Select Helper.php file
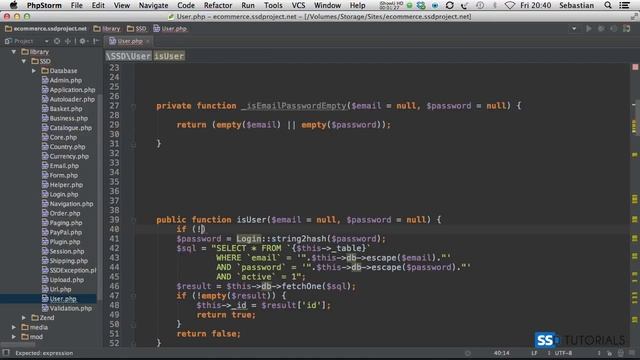Viewport: 640px width, 360px height. [62, 185]
